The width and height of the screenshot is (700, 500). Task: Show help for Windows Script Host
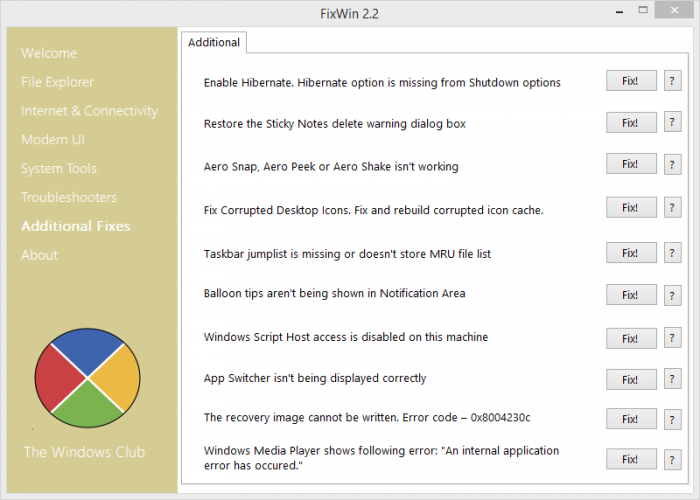(x=672, y=338)
